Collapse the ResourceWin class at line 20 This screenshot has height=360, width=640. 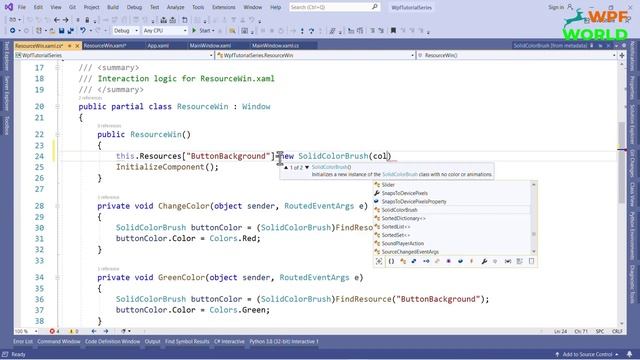pos(57,107)
